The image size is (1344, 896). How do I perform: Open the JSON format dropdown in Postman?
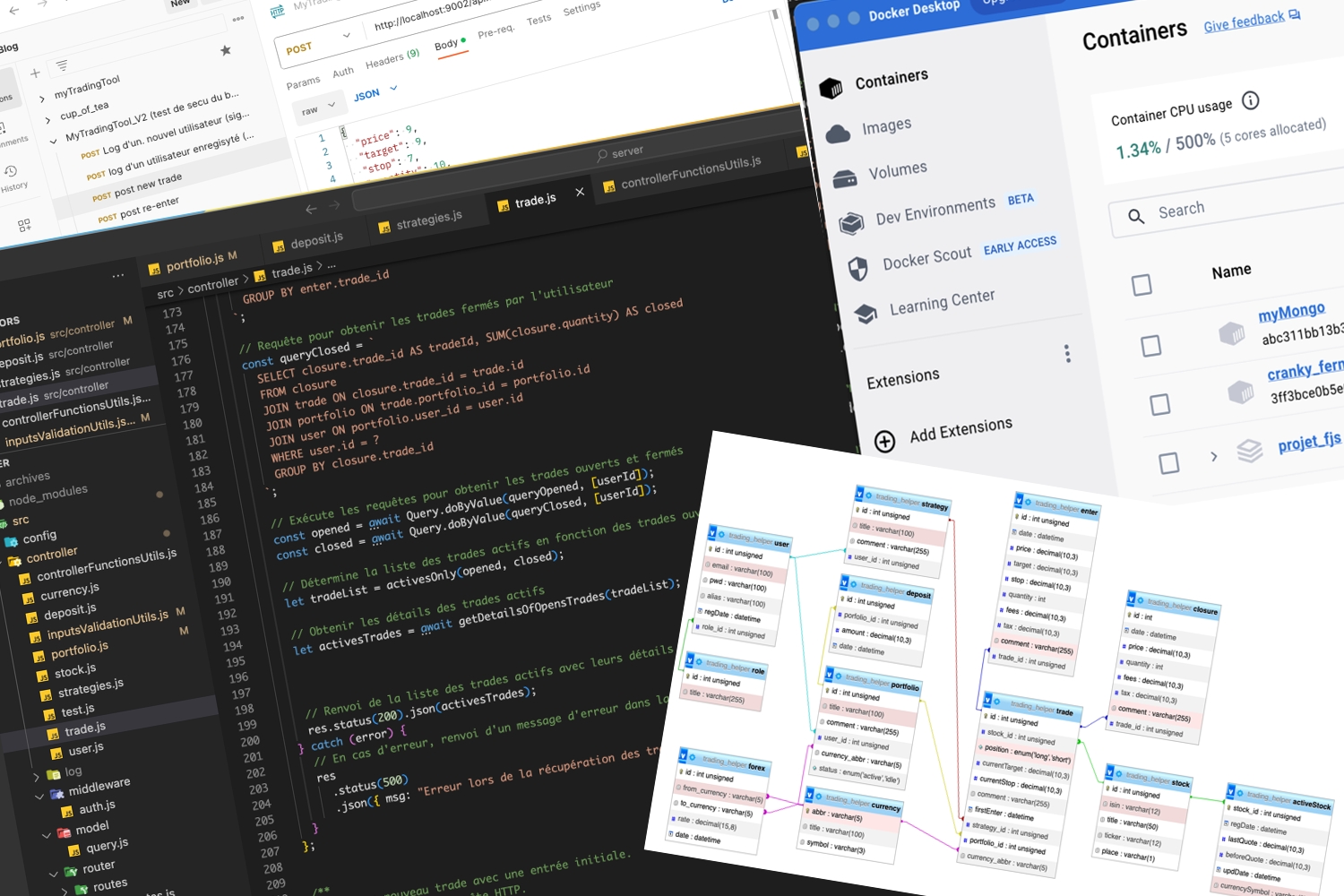(x=375, y=92)
